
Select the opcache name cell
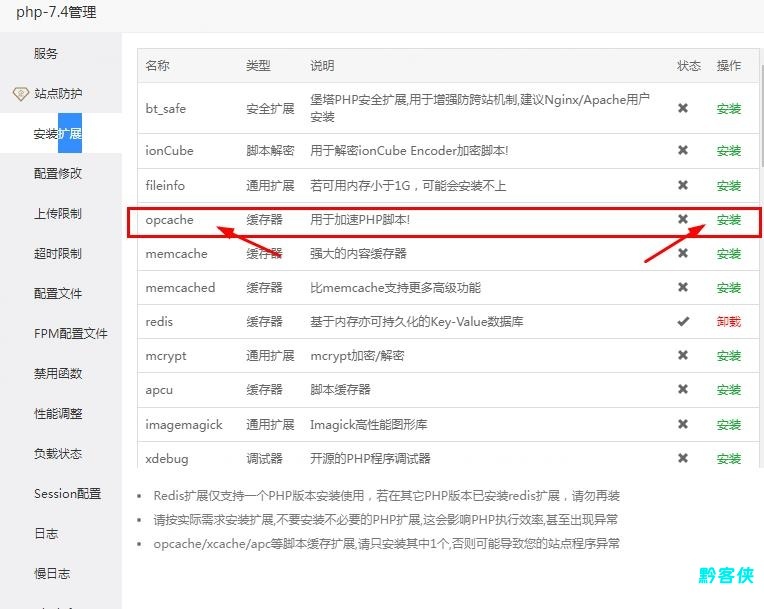pos(170,220)
